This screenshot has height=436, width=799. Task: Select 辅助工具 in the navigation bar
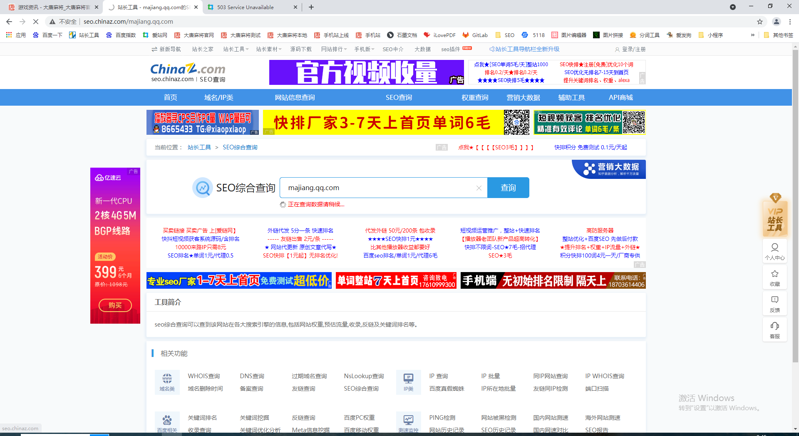point(571,97)
